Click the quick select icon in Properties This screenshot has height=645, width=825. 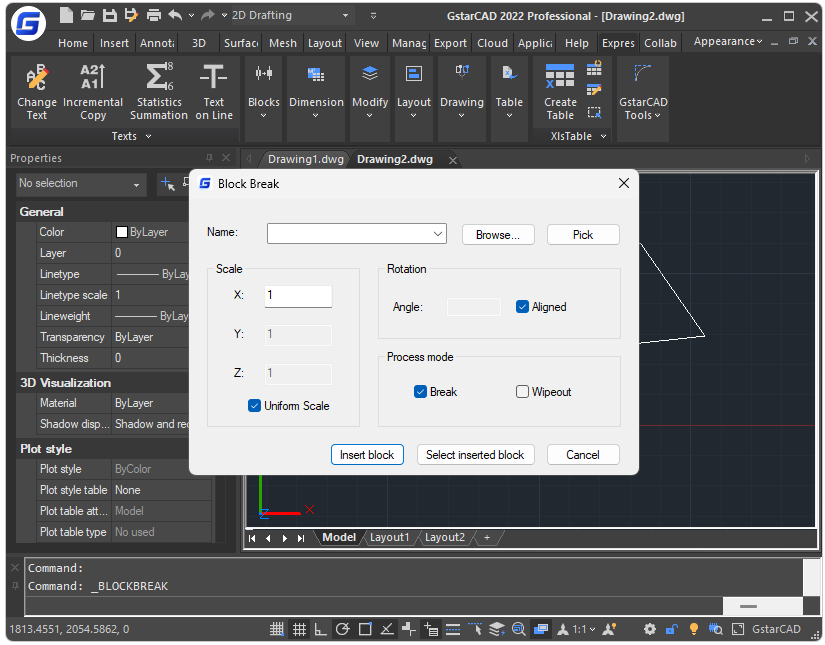pos(167,184)
